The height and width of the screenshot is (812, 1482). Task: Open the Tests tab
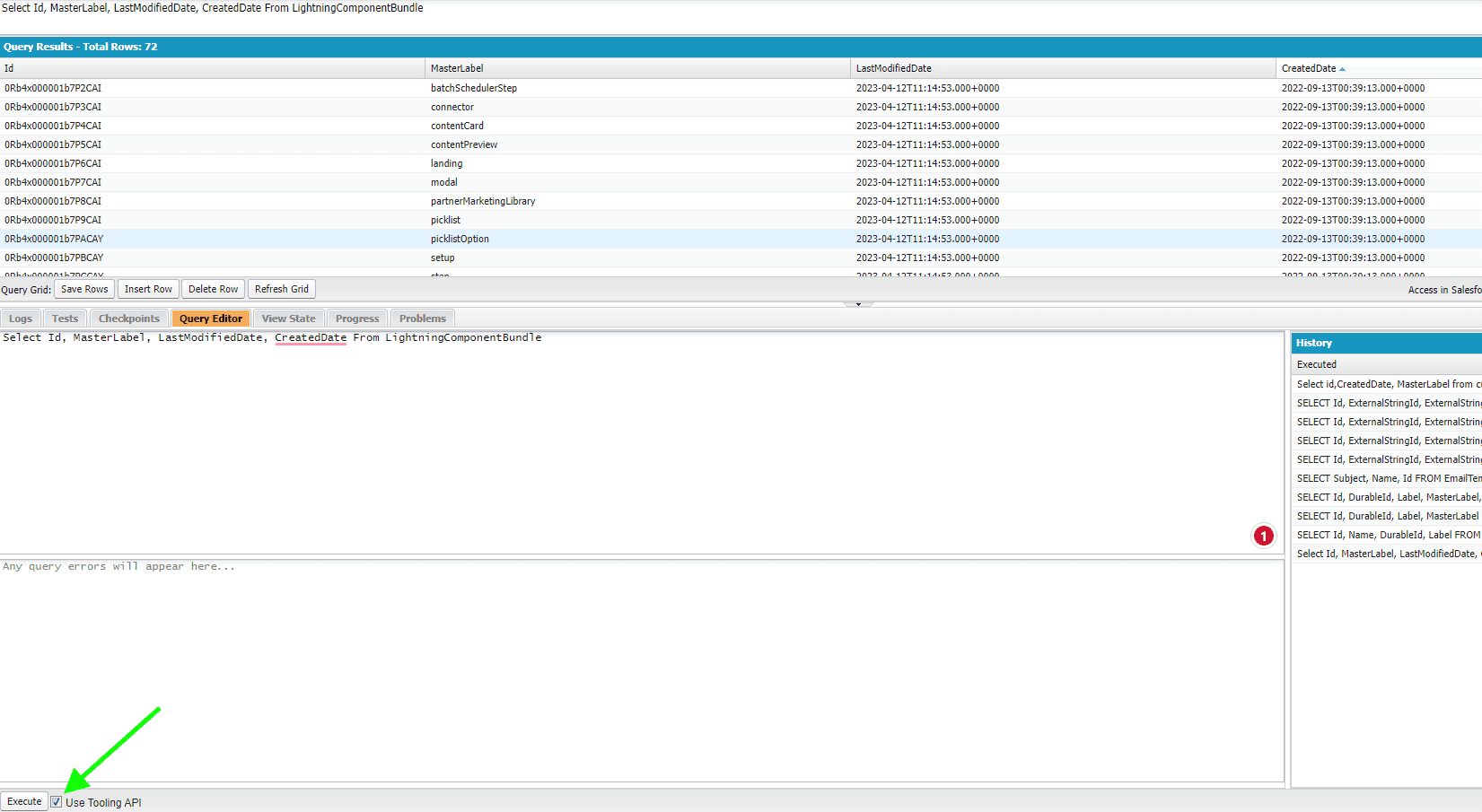point(64,318)
